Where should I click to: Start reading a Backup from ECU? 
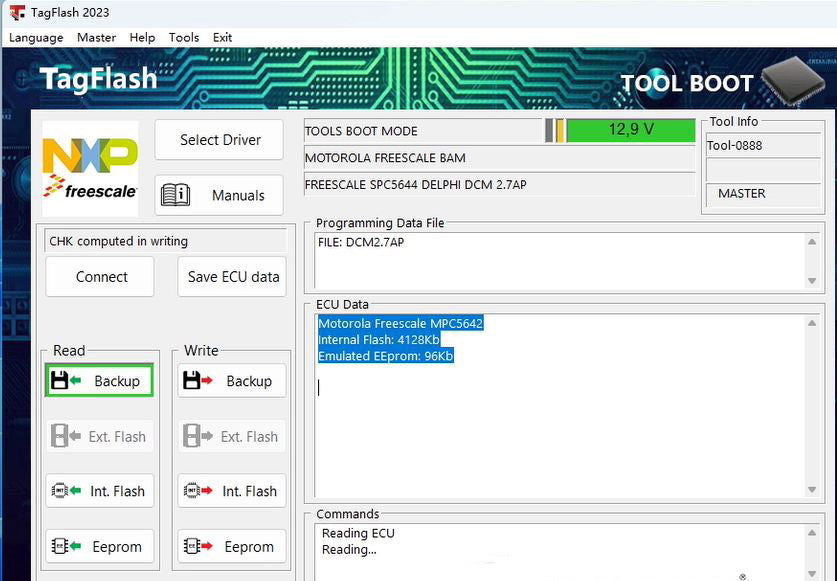tap(99, 381)
